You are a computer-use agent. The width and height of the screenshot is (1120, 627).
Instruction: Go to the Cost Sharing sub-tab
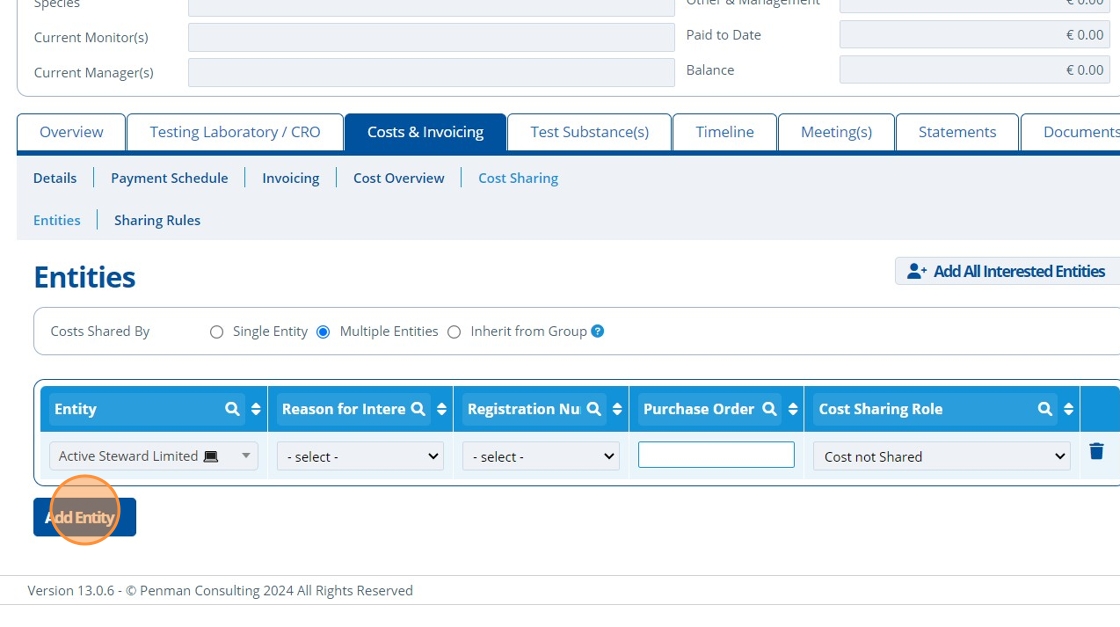pos(518,178)
